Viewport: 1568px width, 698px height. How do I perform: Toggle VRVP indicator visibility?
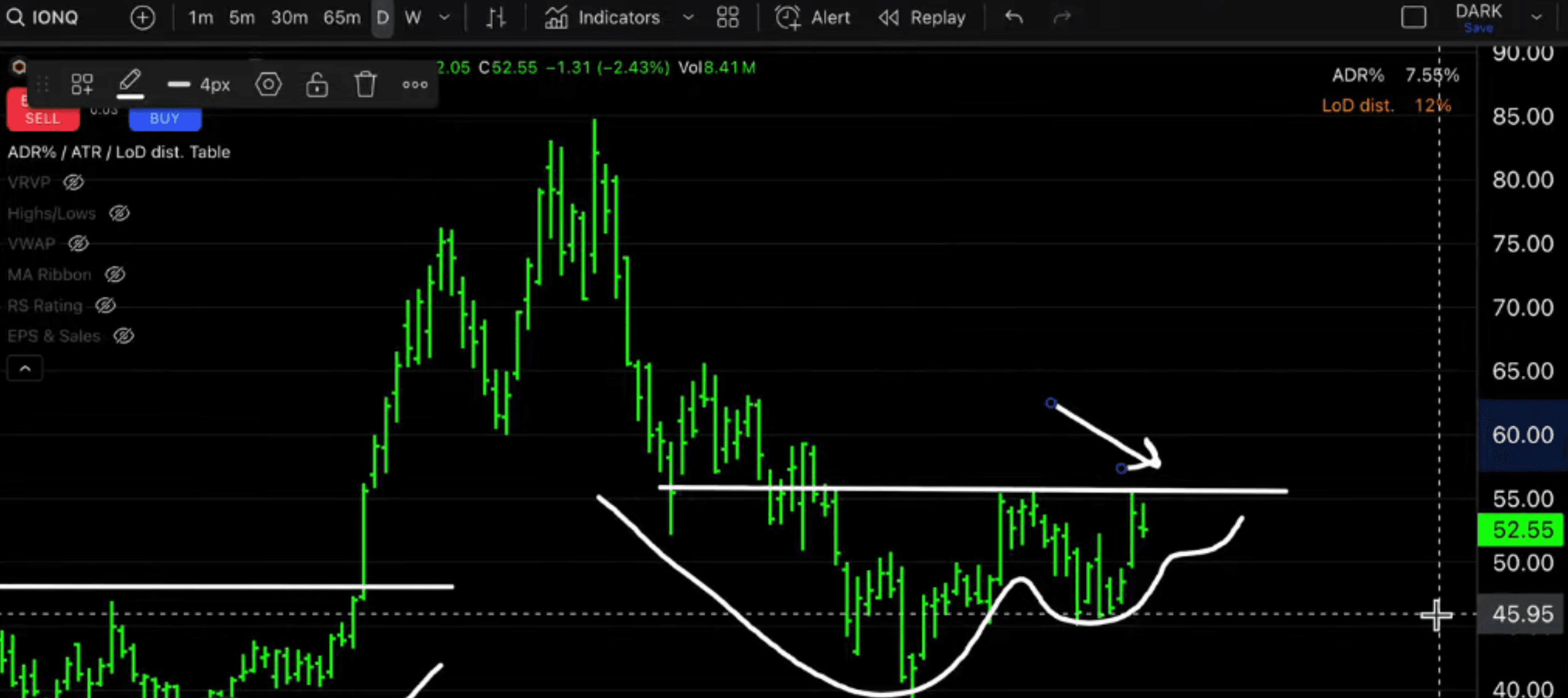point(74,182)
